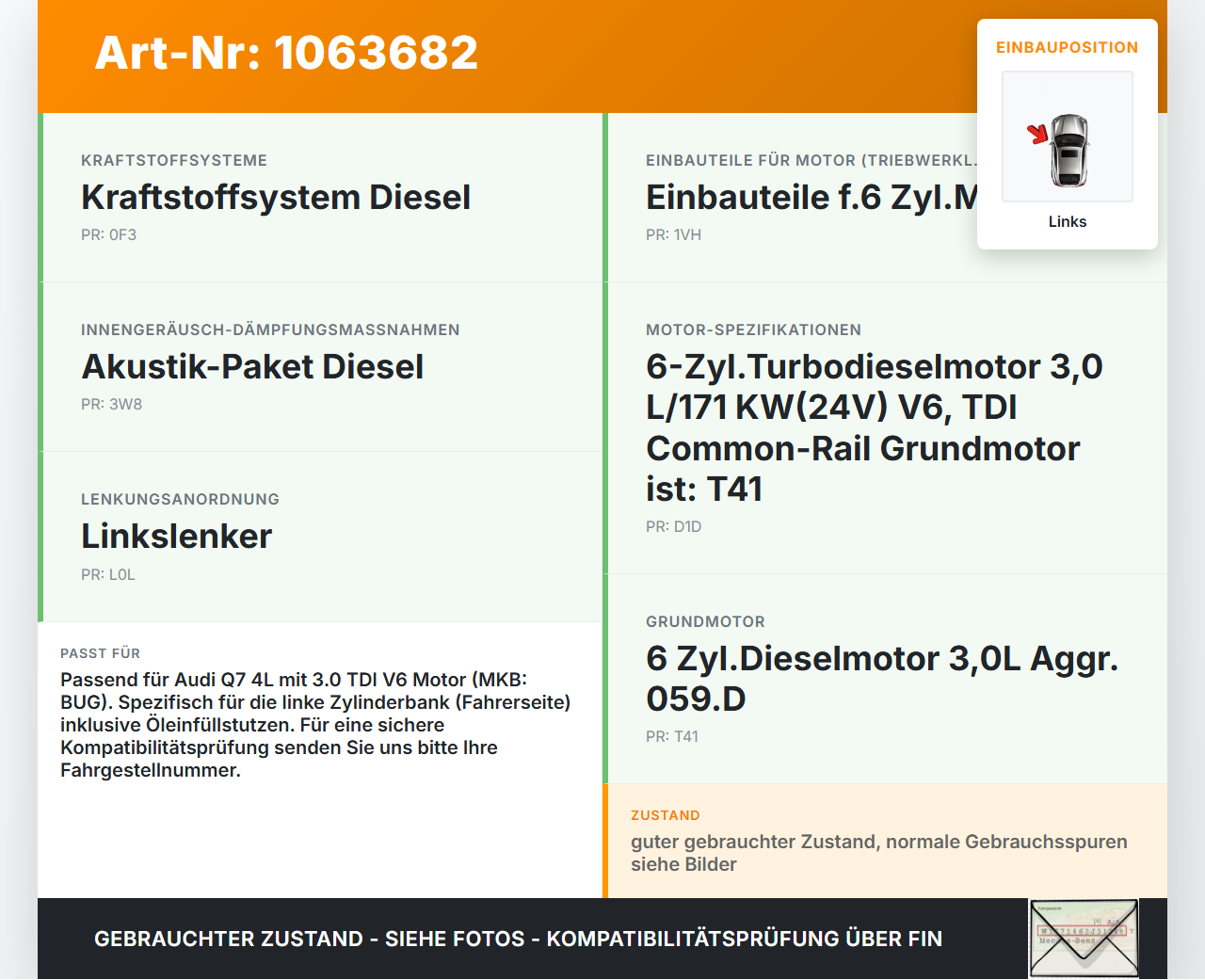This screenshot has width=1205, height=980.
Task: Click the ZUSTAND label
Action: (666, 815)
